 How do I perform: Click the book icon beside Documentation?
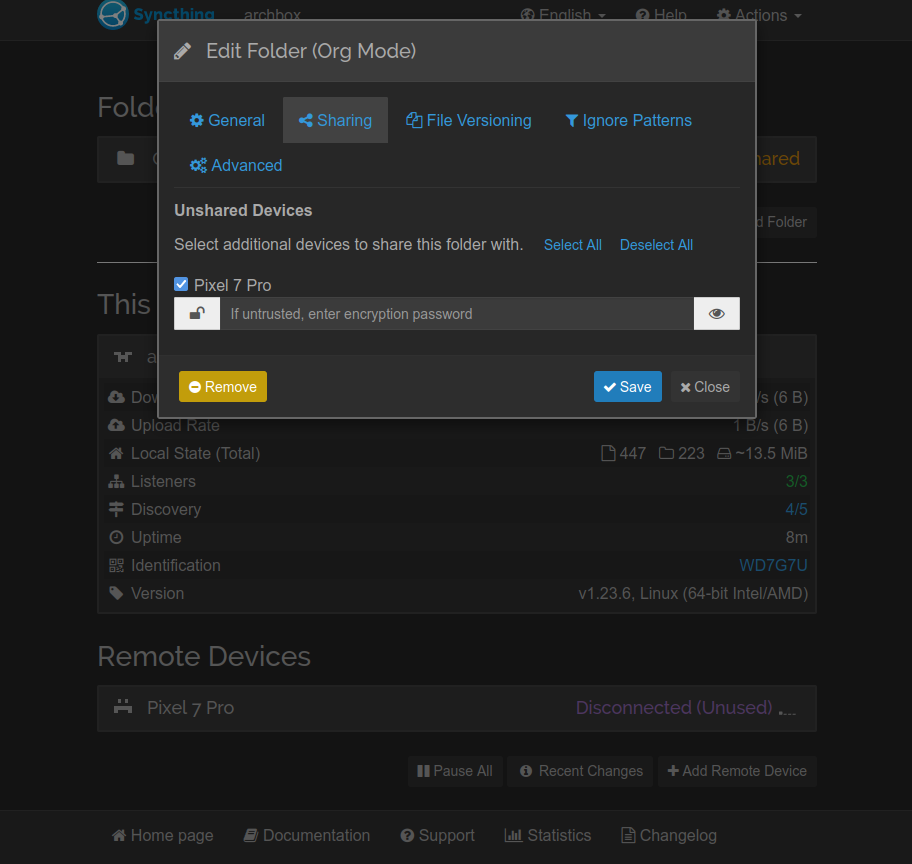click(250, 835)
